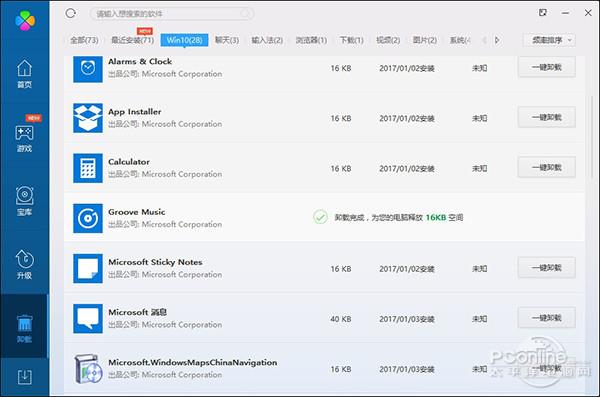Click the 2017/01/03 install date of Microsoft 消息
Screen dimensions: 600x397
(407, 319)
